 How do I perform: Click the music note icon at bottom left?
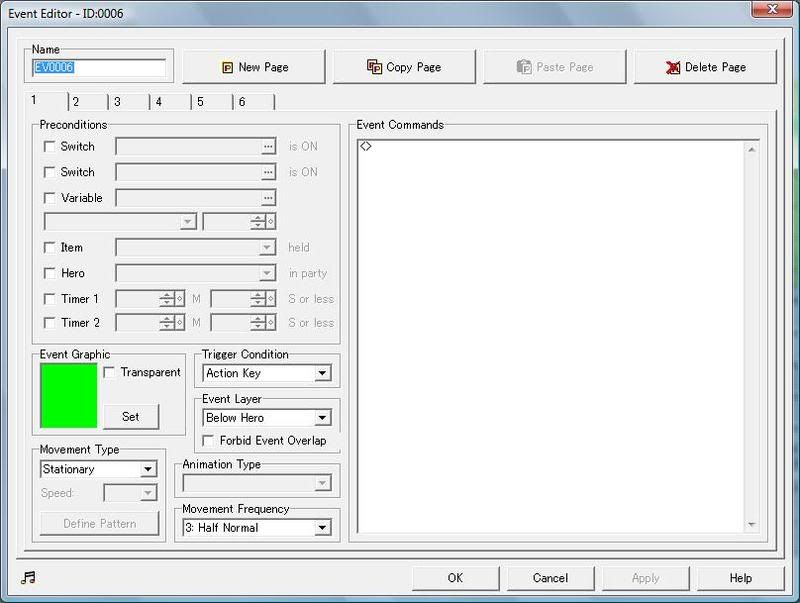point(29,577)
